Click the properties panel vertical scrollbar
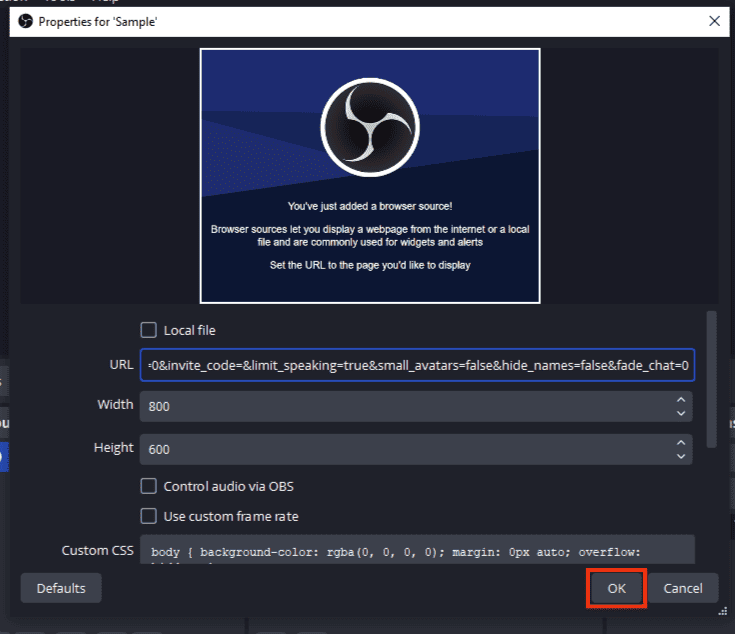 712,380
